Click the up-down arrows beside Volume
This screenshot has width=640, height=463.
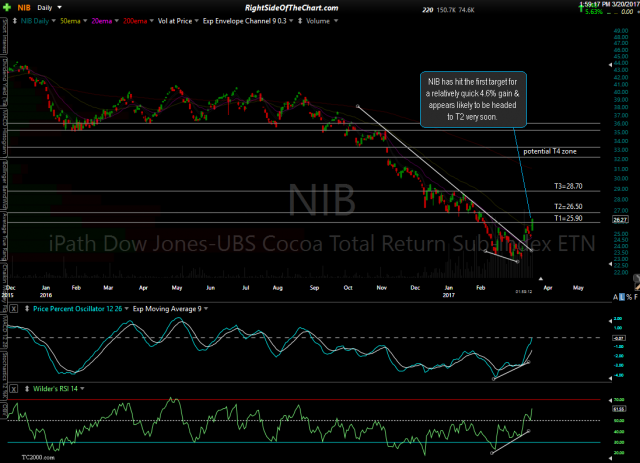(x=300, y=21)
